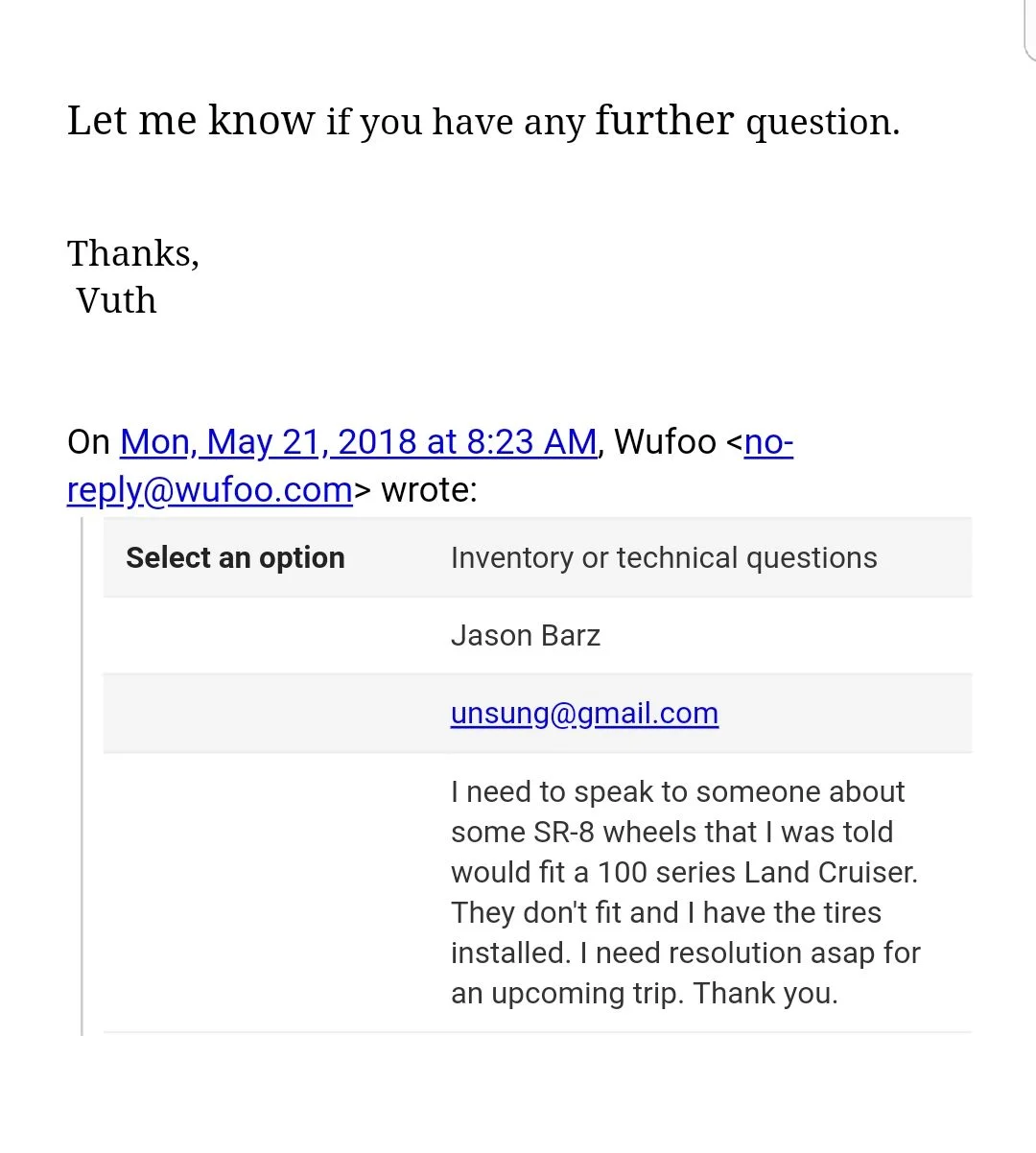Open the unsung@gmail.com email link
Image resolution: width=1036 pixels, height=1153 pixels.
click(584, 714)
